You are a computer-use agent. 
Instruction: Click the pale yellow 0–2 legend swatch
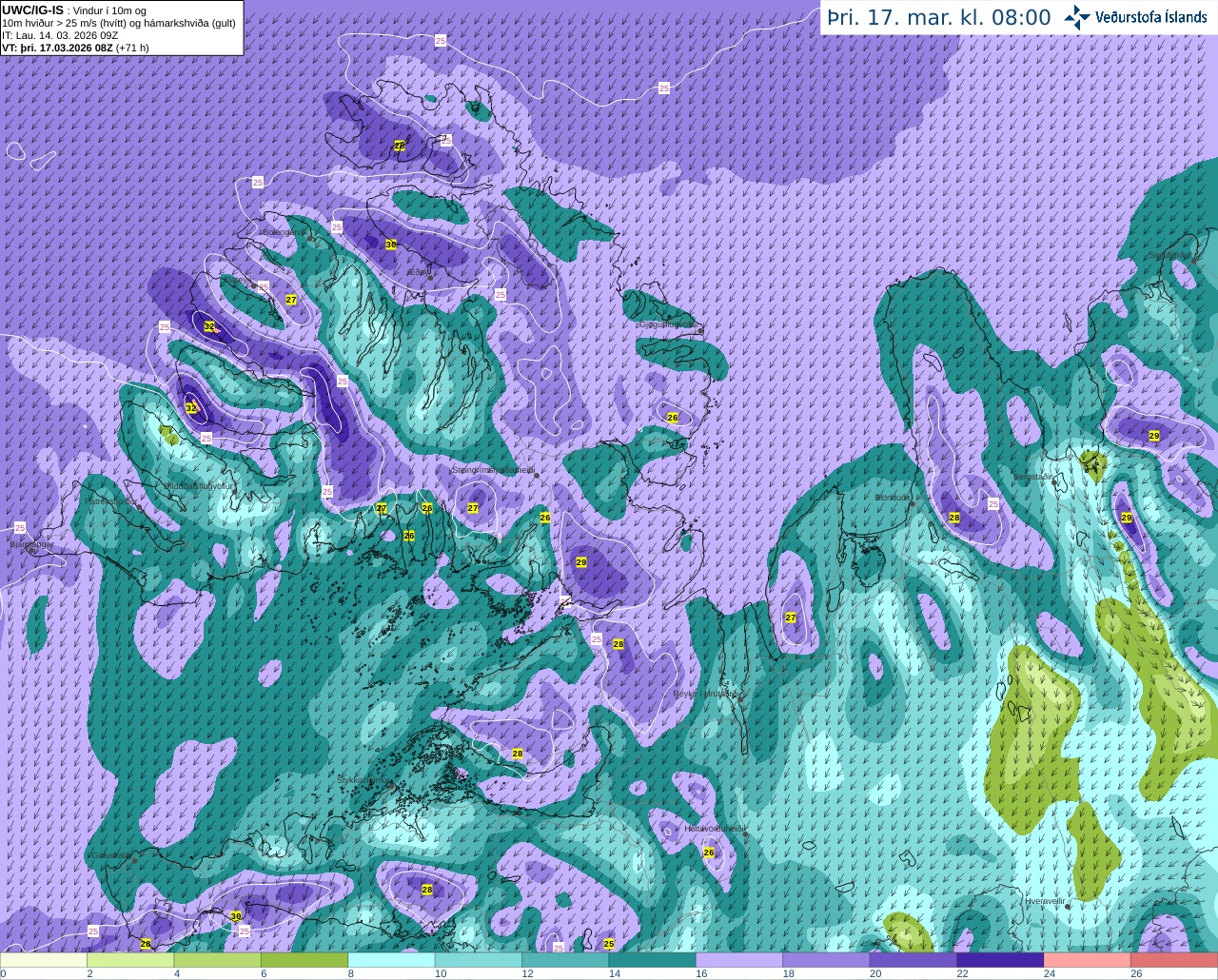tap(44, 960)
